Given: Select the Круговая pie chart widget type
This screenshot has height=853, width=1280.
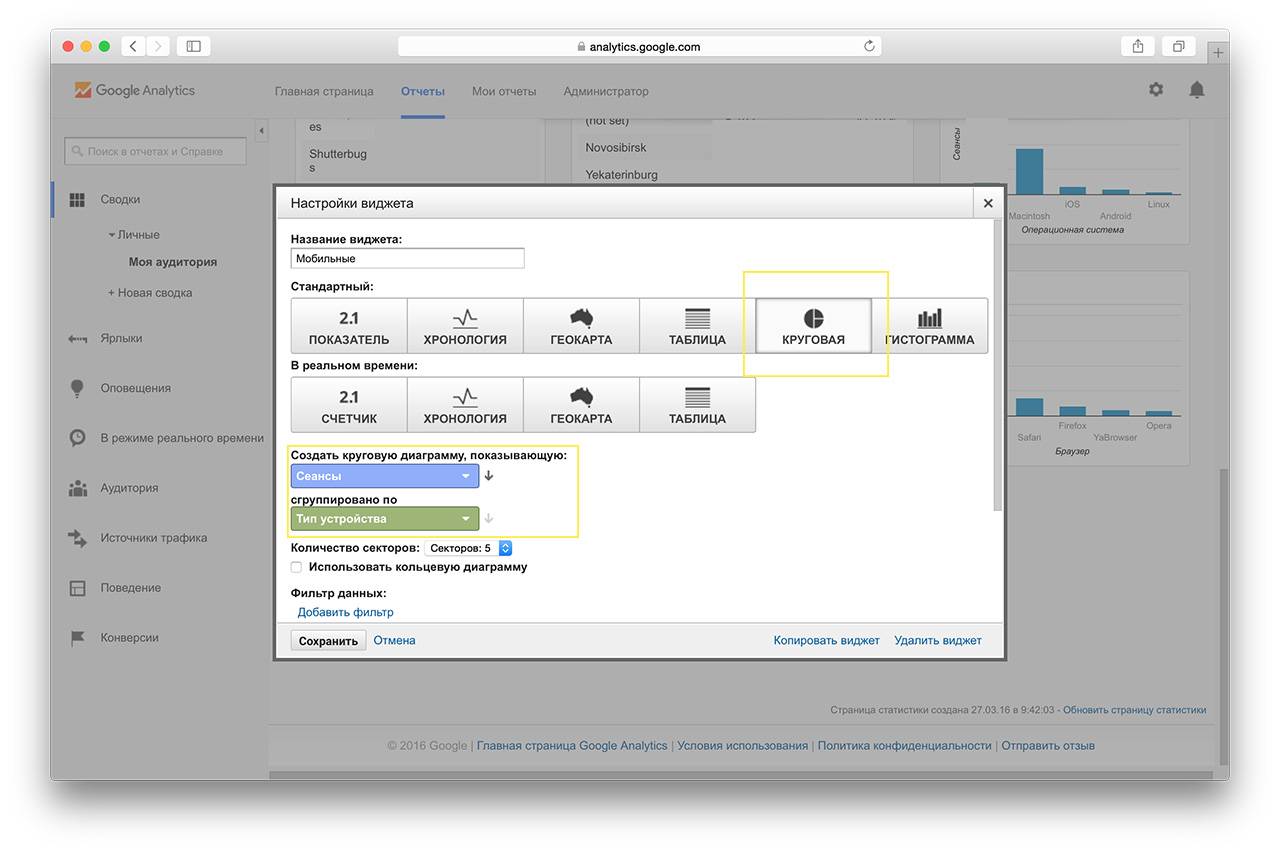Looking at the screenshot, I should tap(813, 326).
